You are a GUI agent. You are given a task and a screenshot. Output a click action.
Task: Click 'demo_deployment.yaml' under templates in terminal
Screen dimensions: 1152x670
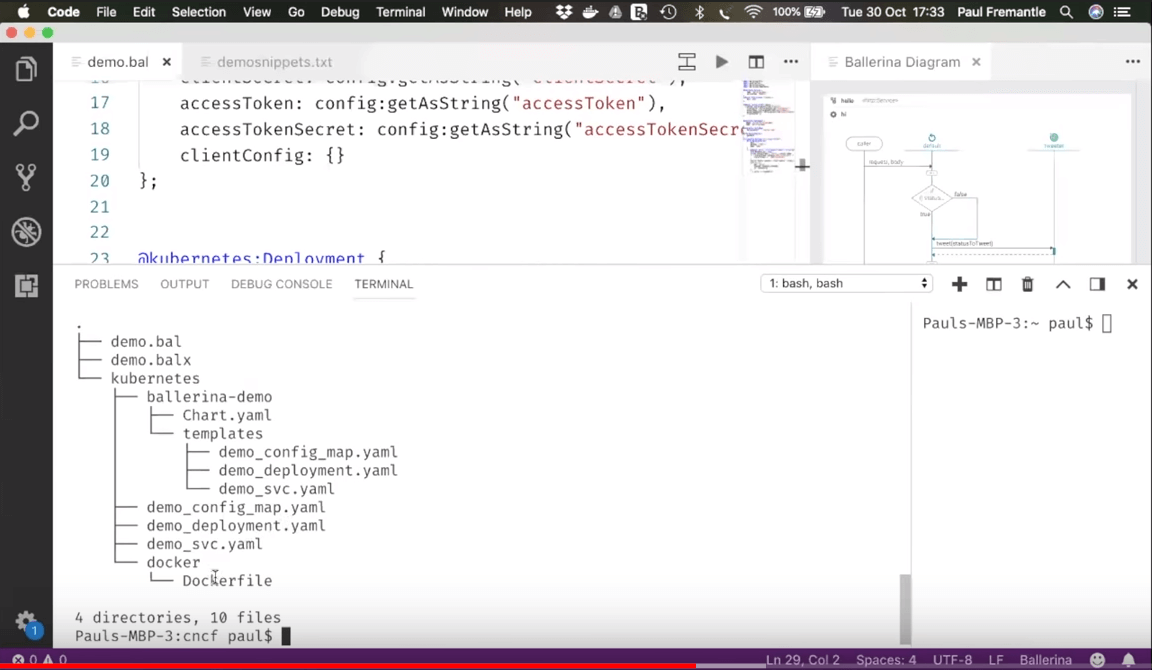pos(308,470)
